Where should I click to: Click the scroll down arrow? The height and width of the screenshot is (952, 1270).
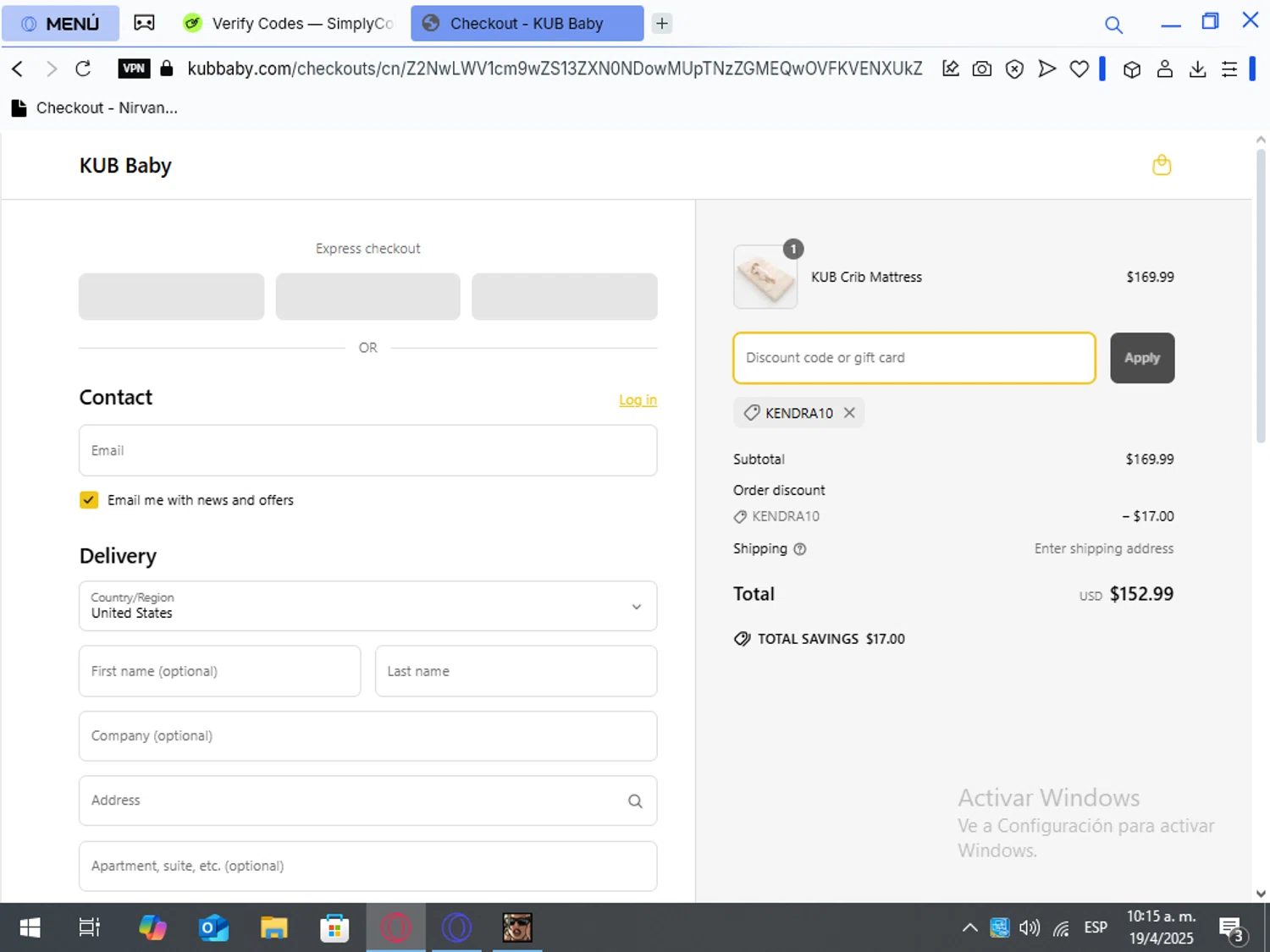(1261, 894)
